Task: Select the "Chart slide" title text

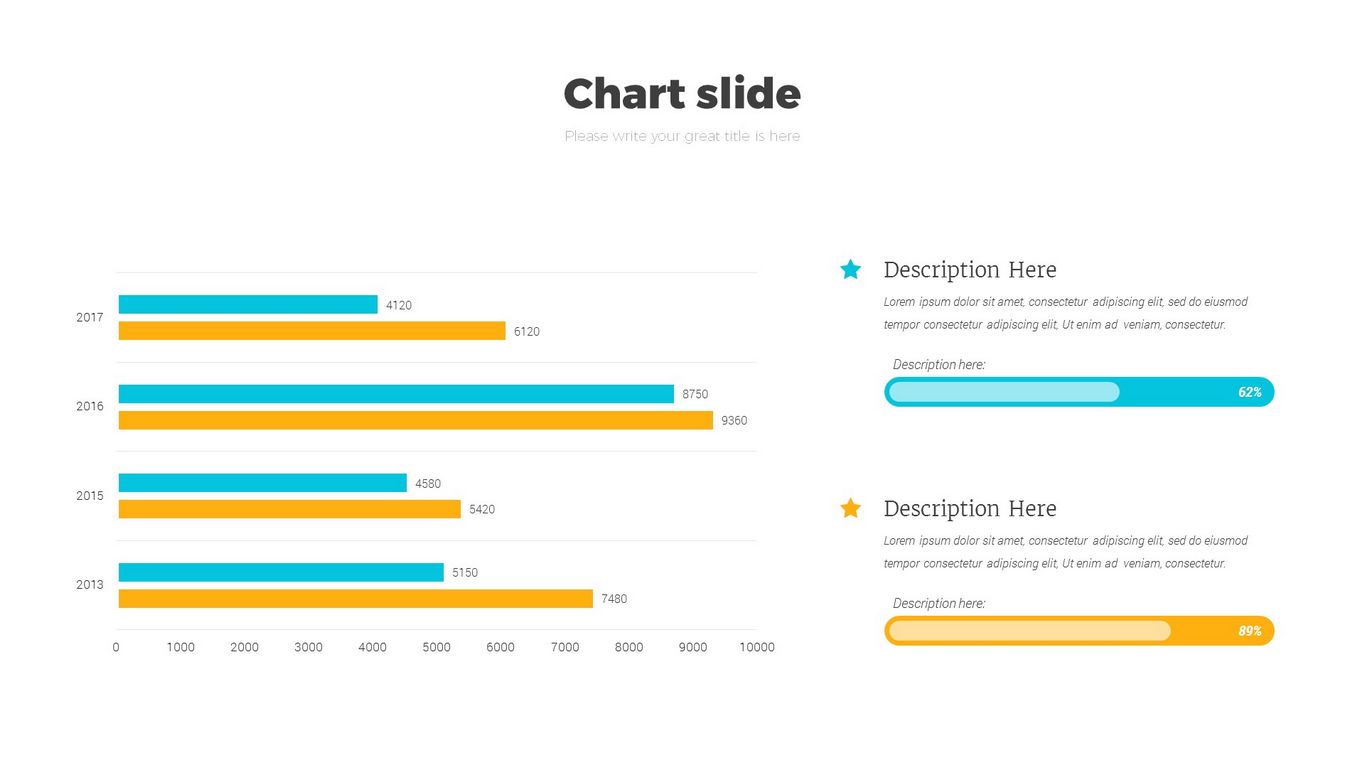Action: pyautogui.click(x=682, y=94)
